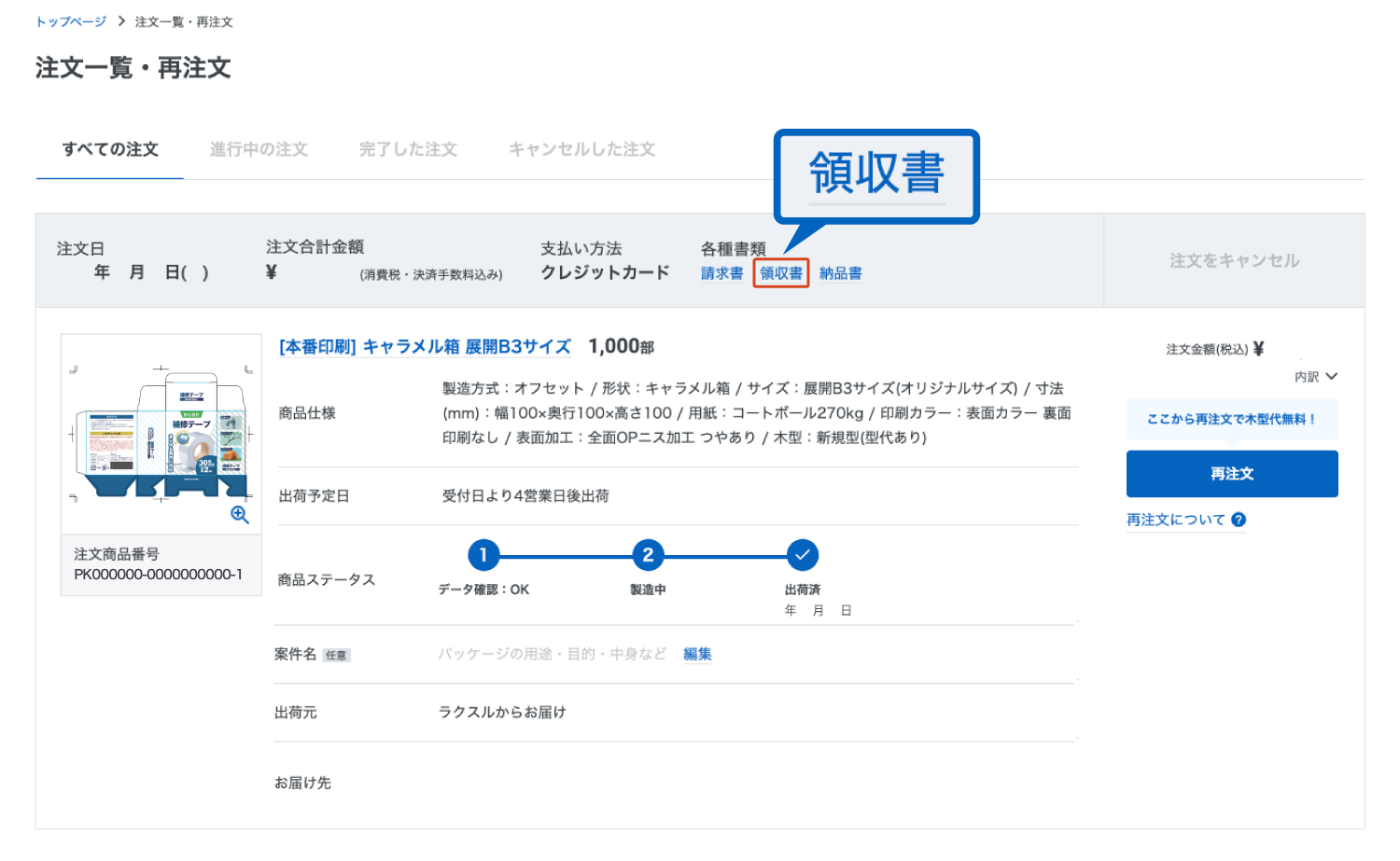Click the blue 再注文 button
This screenshot has width=1400, height=861.
point(1232,474)
